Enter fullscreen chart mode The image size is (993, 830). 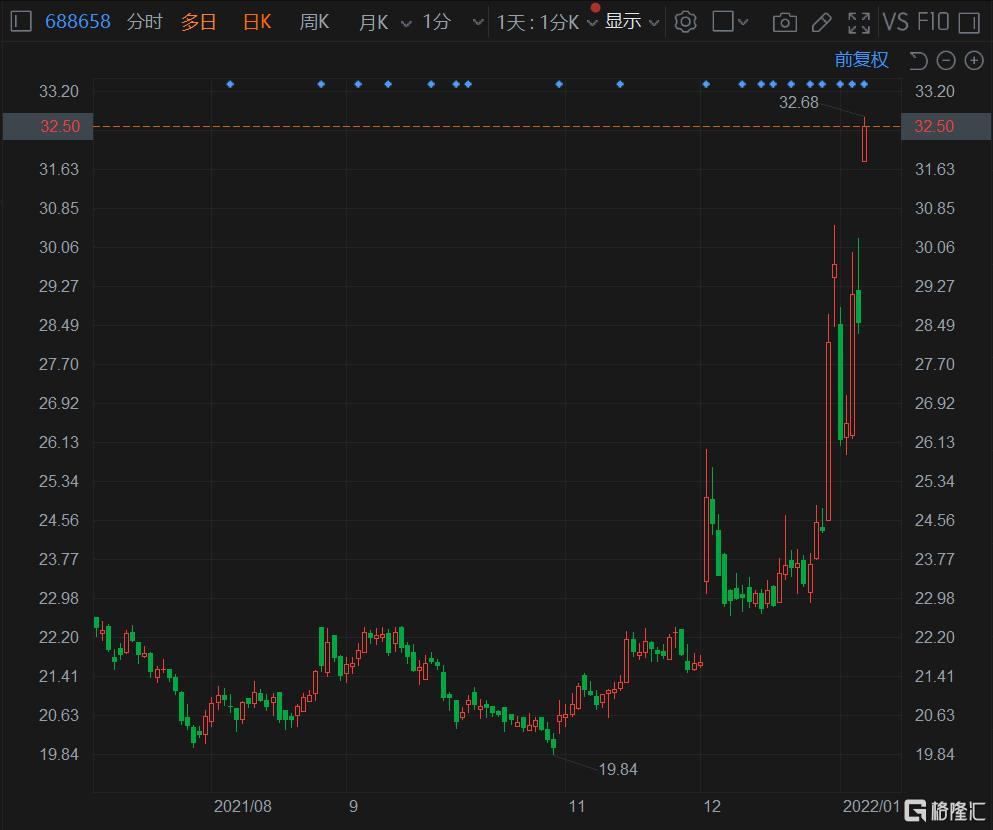(858, 22)
